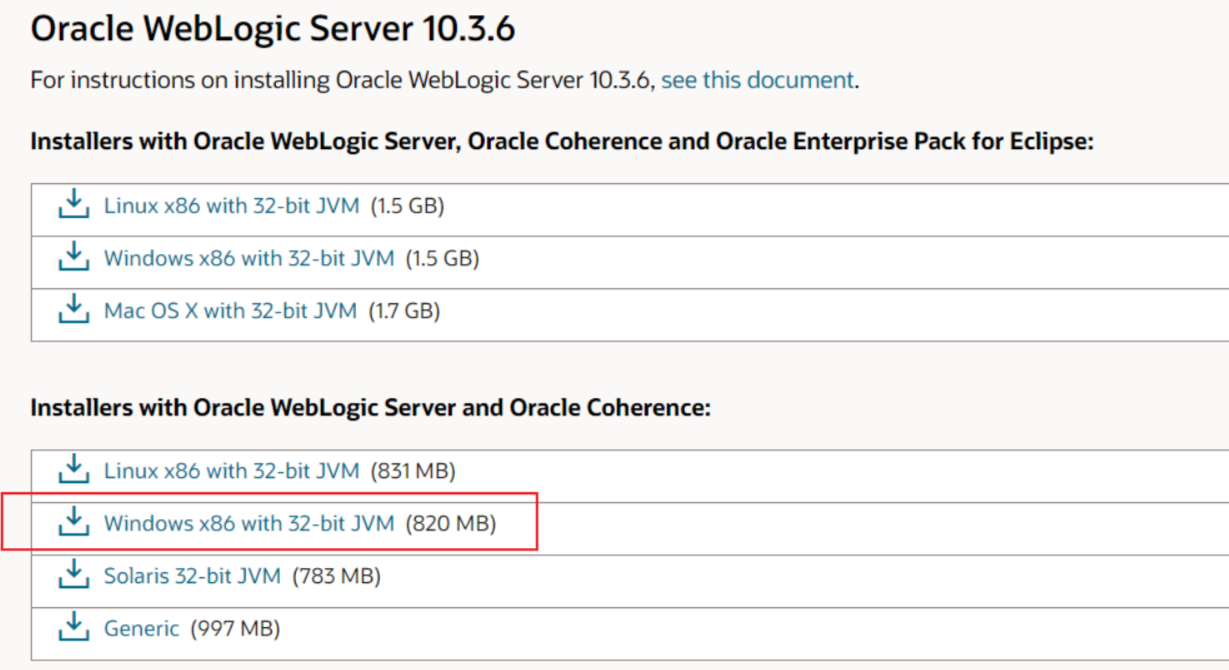Click download icon beside Mac OS X installer
Screen dimensions: 1229x670
click(x=73, y=310)
